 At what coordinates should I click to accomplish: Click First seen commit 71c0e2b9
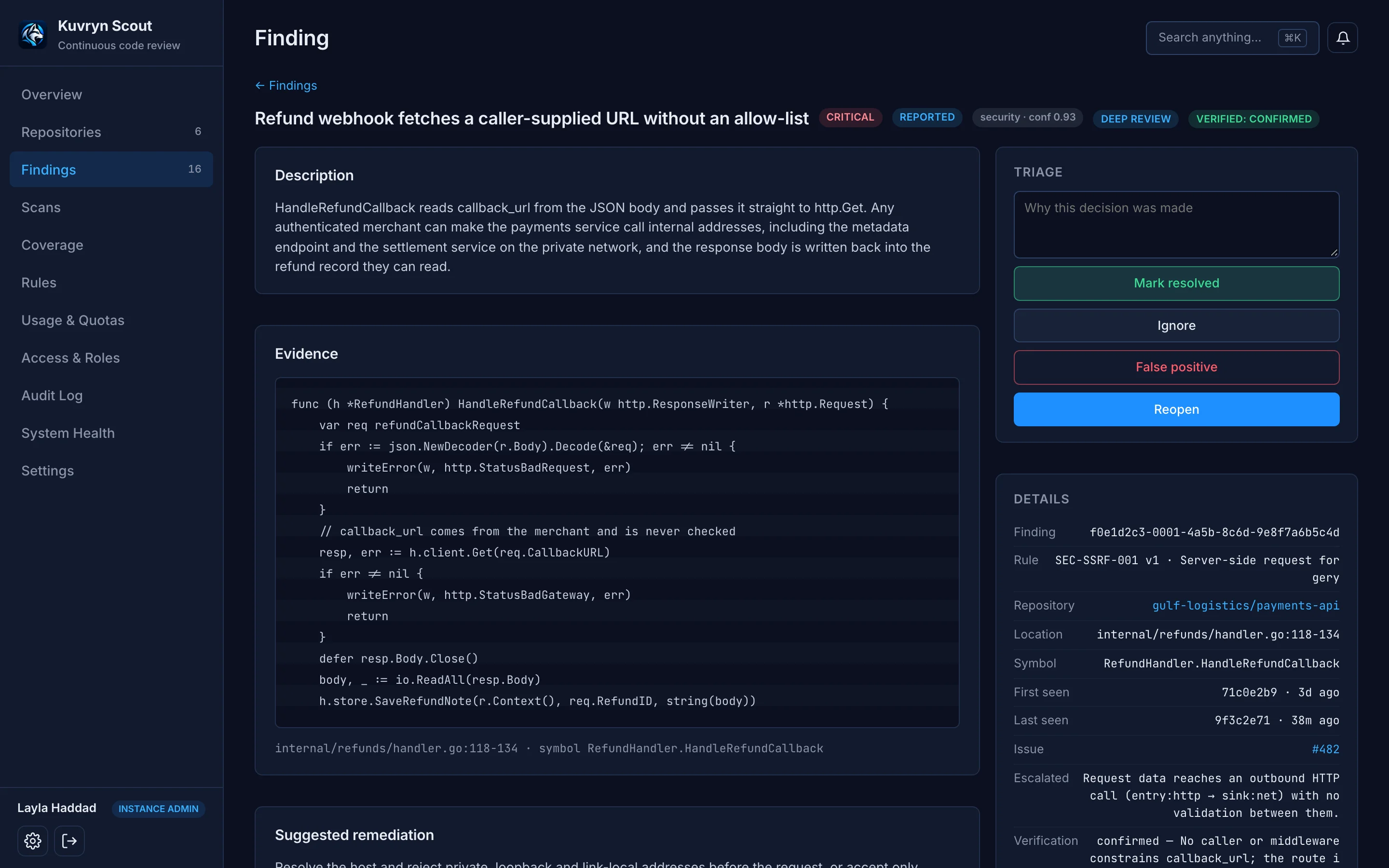(x=1249, y=692)
